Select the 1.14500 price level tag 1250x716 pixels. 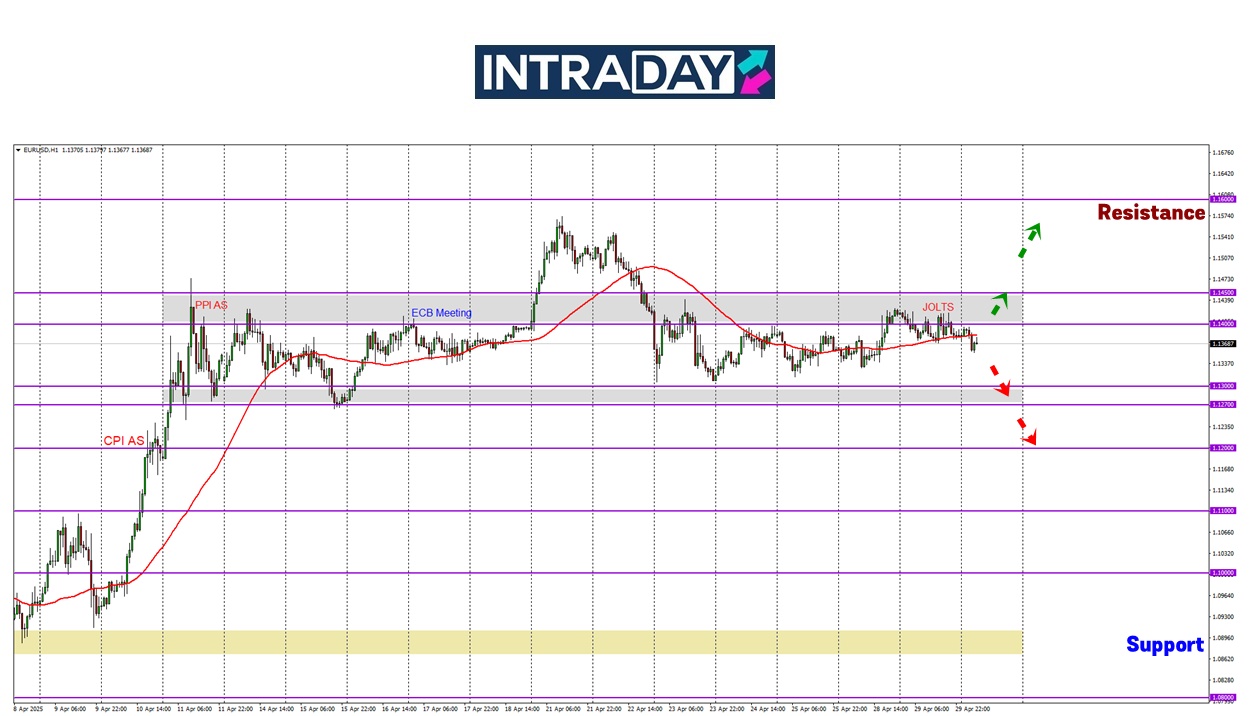point(1223,293)
